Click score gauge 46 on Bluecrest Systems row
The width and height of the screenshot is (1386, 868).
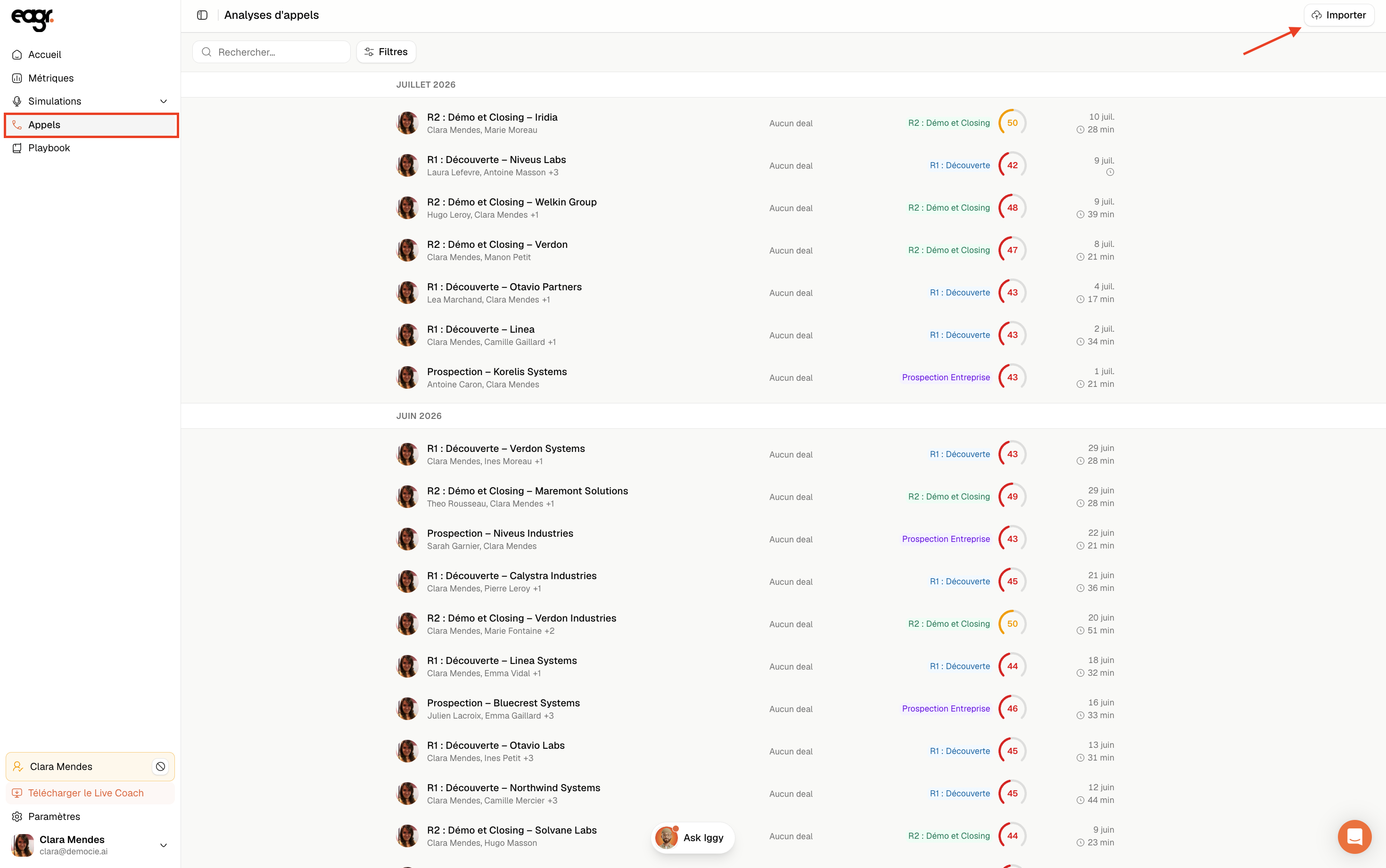1012,708
